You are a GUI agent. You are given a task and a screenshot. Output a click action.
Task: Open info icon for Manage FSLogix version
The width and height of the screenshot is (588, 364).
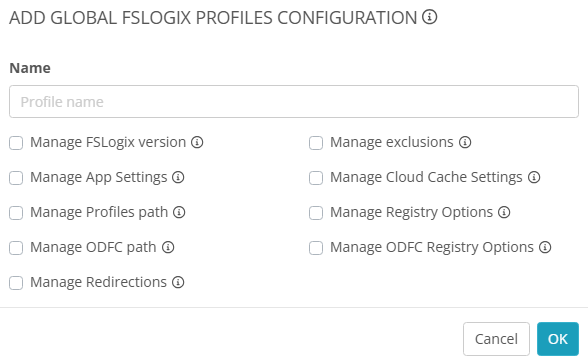click(197, 142)
